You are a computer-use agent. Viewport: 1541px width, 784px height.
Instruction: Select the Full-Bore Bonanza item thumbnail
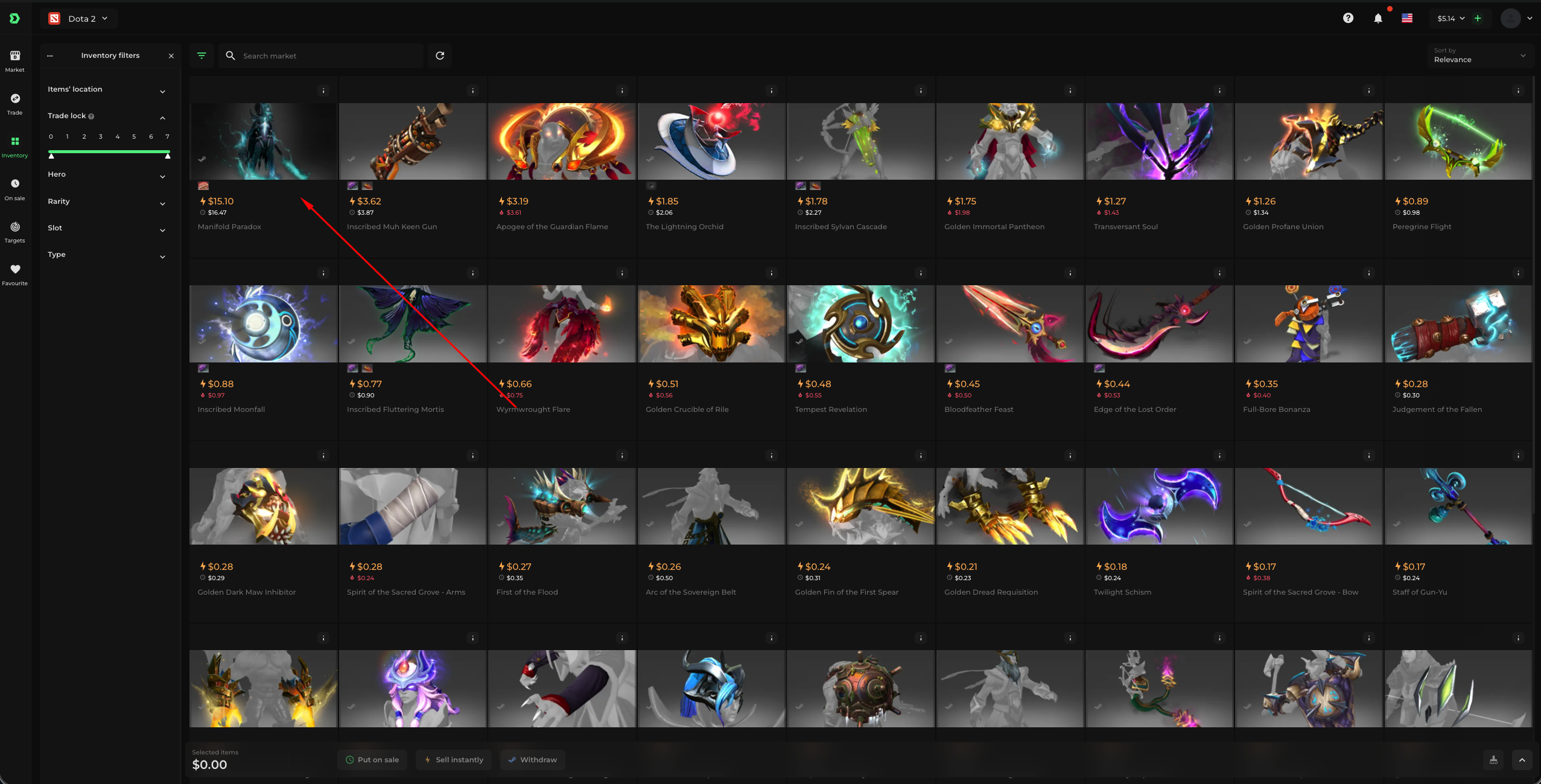click(1309, 324)
